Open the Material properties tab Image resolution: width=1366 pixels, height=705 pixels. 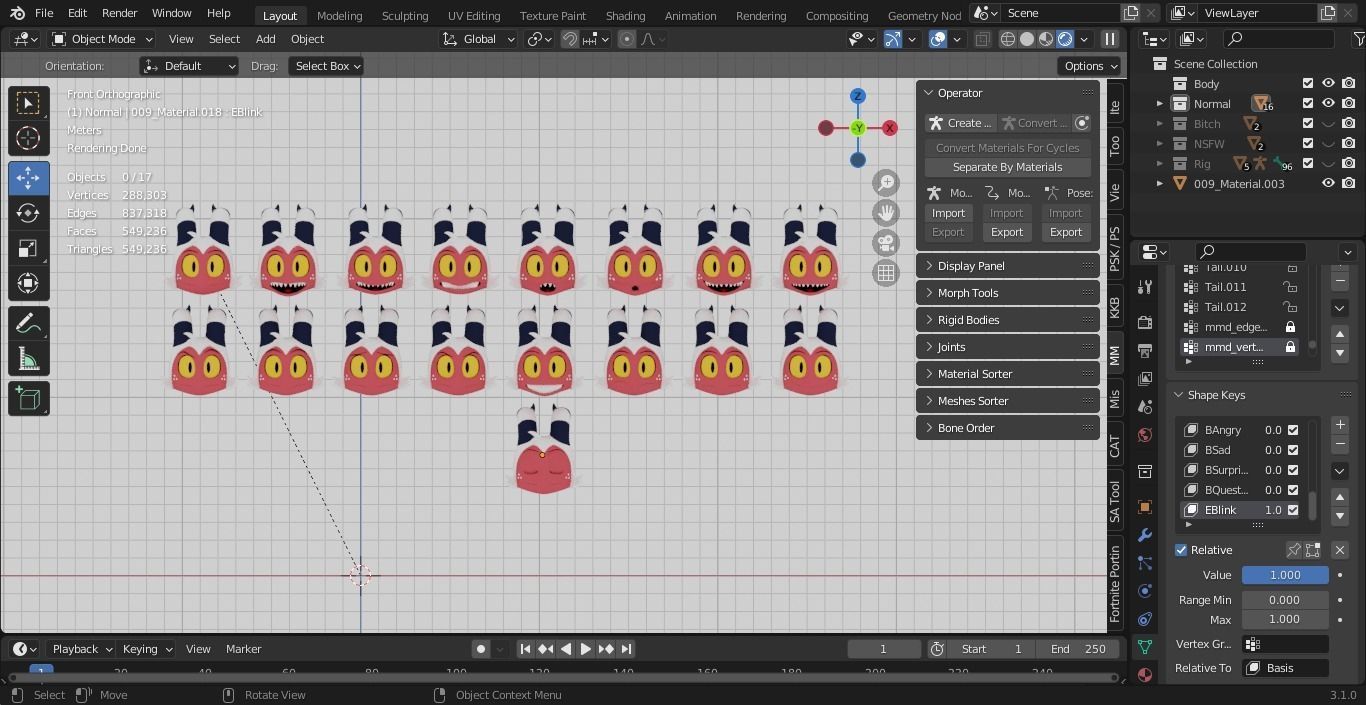click(1145, 675)
